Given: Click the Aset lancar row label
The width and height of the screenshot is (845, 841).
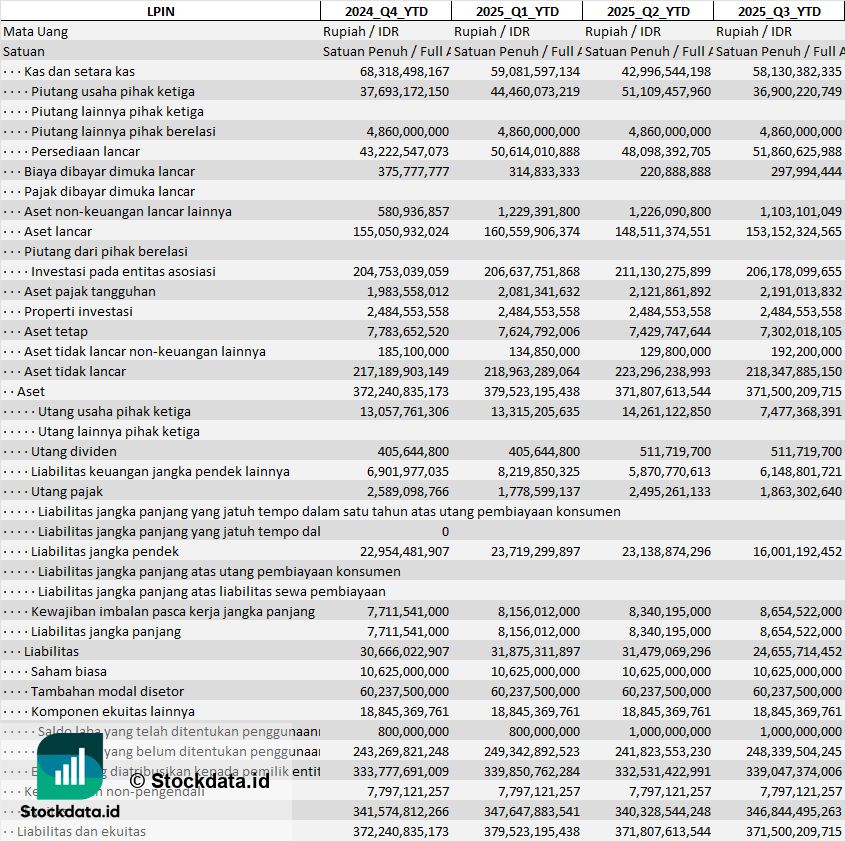Looking at the screenshot, I should 58,232.
